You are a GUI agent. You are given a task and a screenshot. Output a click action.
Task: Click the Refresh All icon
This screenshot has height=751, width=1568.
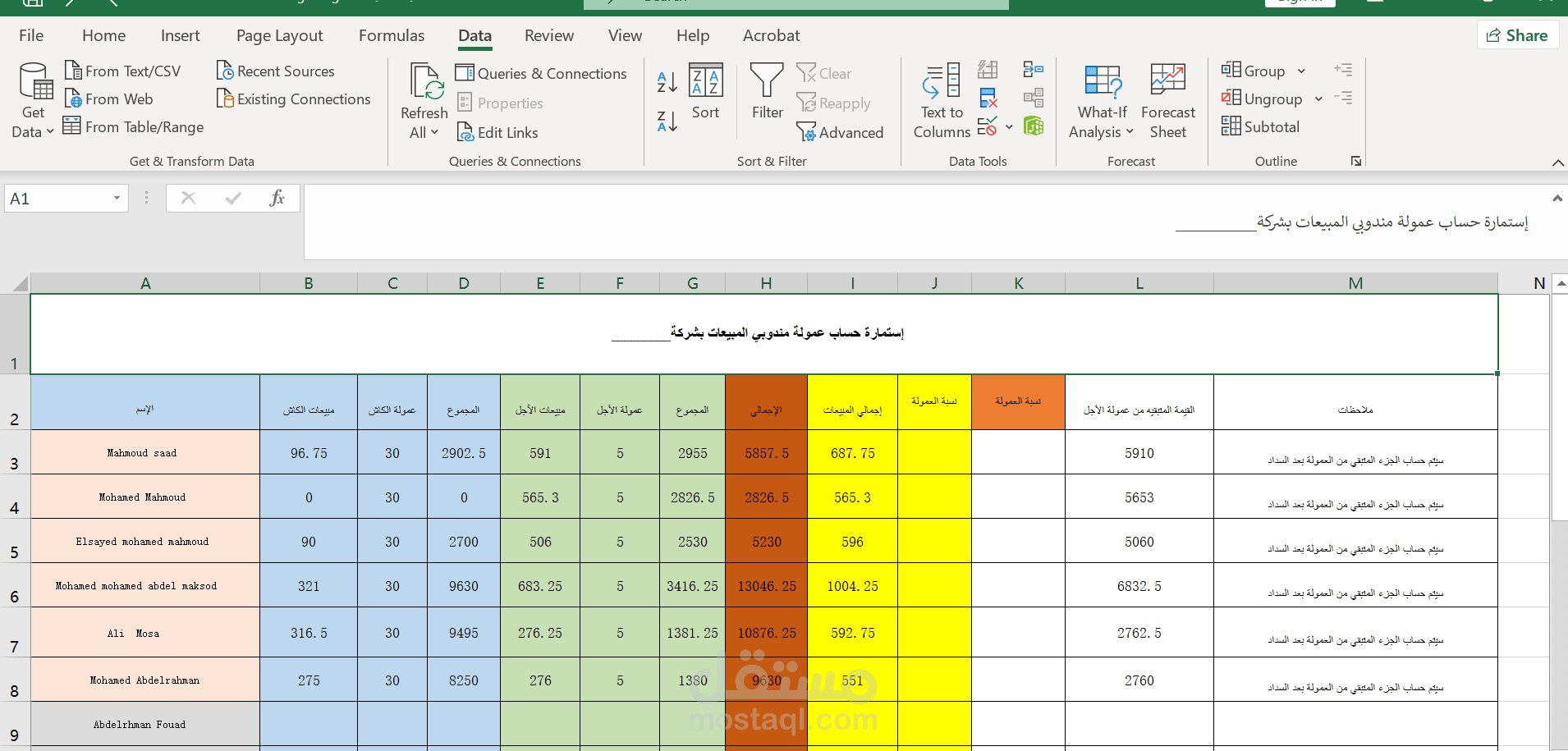pyautogui.click(x=424, y=82)
